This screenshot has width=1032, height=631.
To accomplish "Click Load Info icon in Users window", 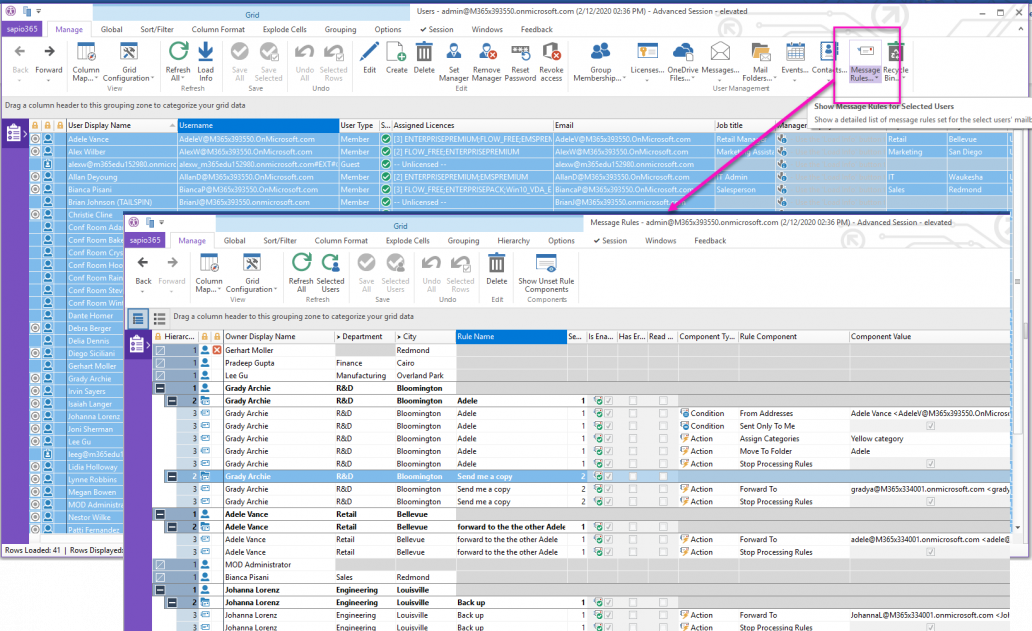I will coord(205,52).
